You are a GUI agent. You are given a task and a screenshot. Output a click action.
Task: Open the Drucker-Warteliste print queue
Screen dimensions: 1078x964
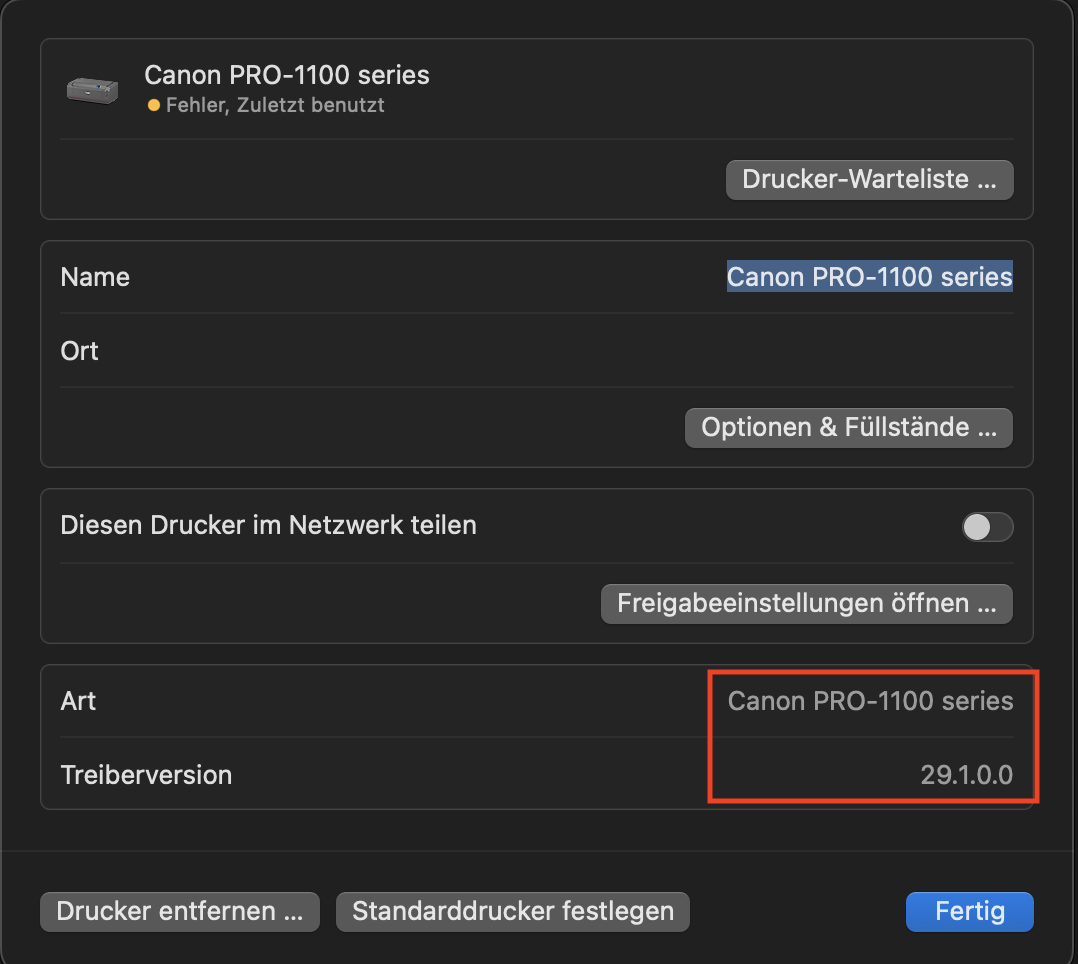pos(869,180)
